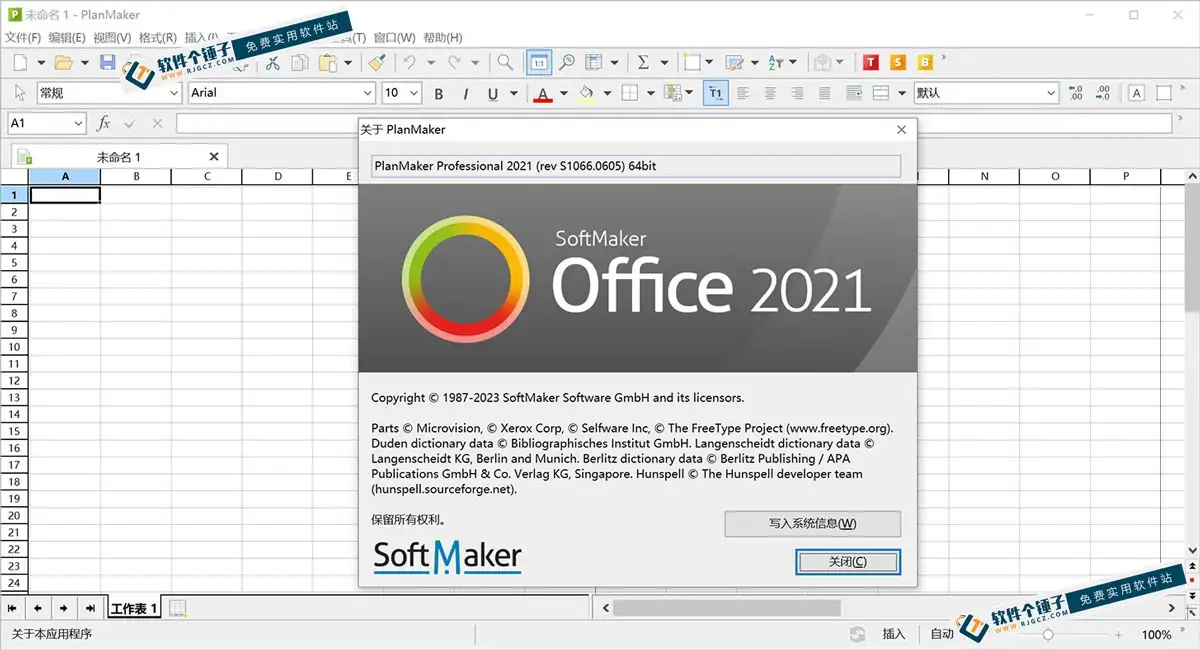1200x650 pixels.
Task: Click the PlanMaker version text field in the dialog
Action: click(636, 166)
